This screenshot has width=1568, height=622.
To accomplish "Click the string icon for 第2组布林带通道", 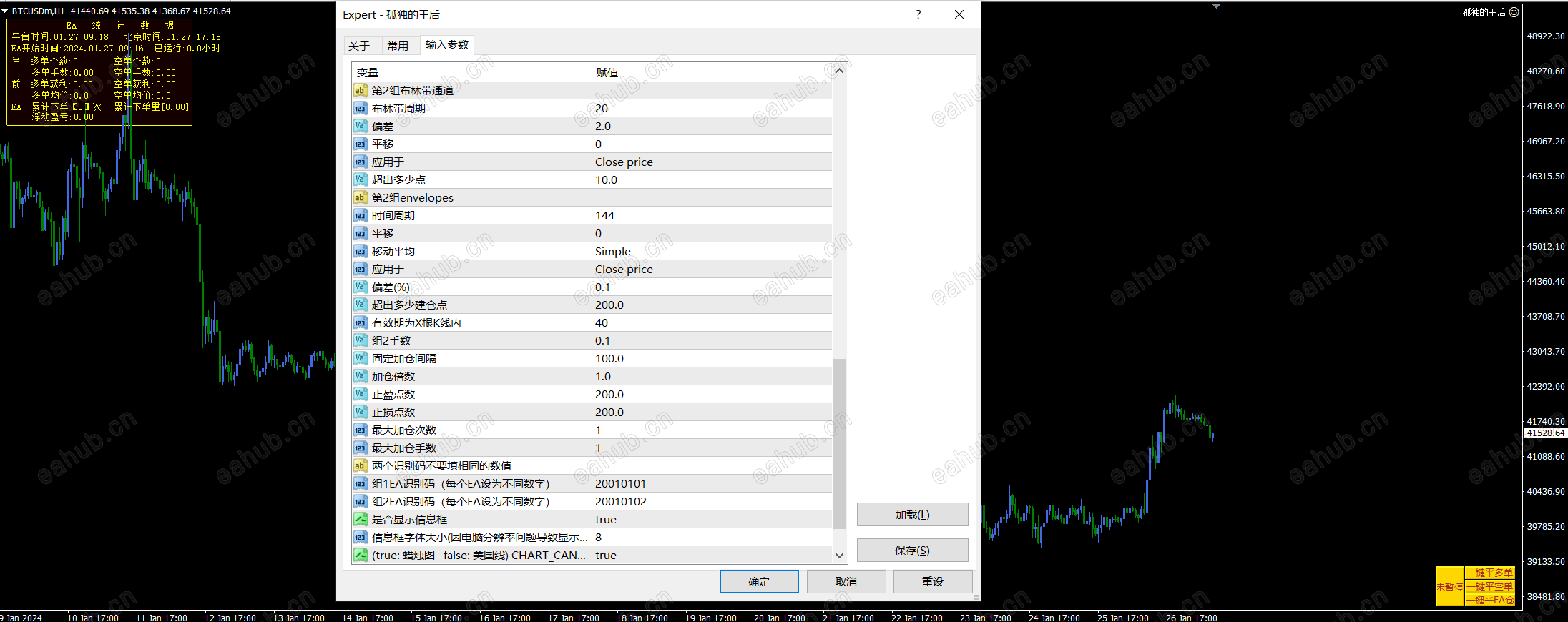I will (x=360, y=91).
